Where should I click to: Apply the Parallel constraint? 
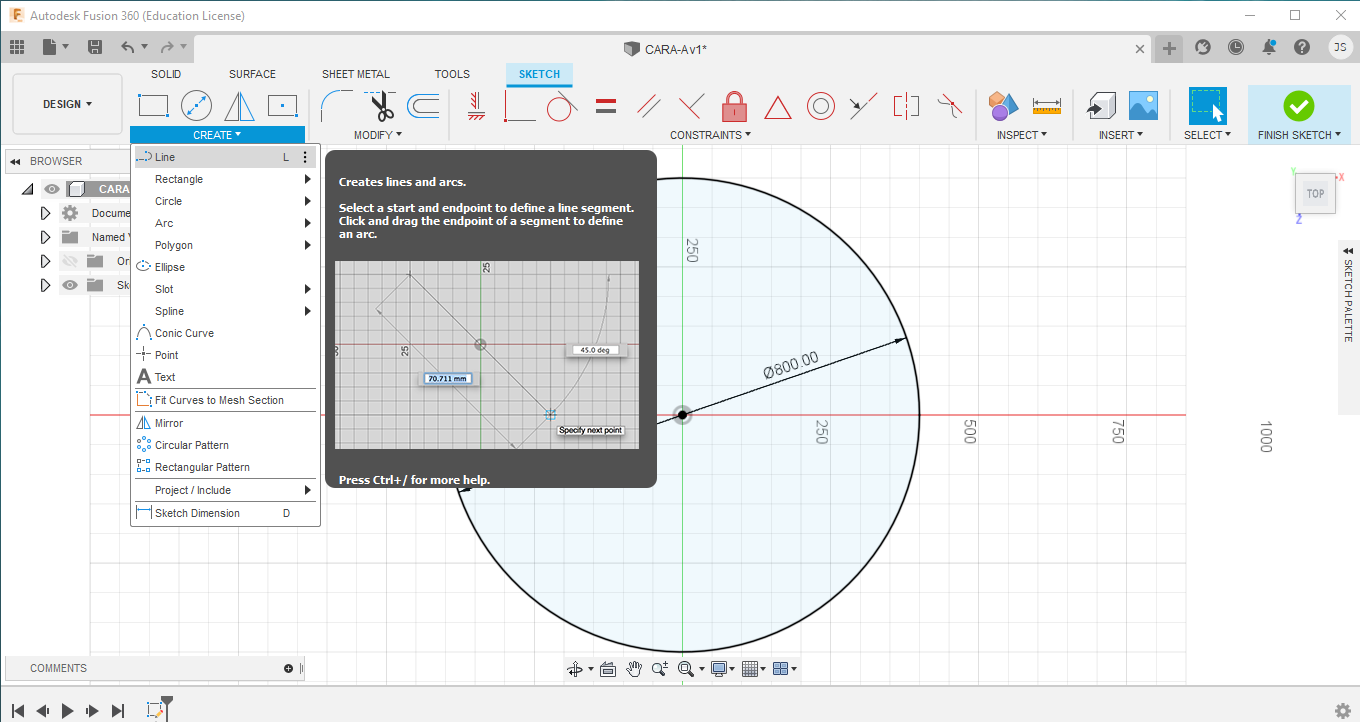point(649,105)
